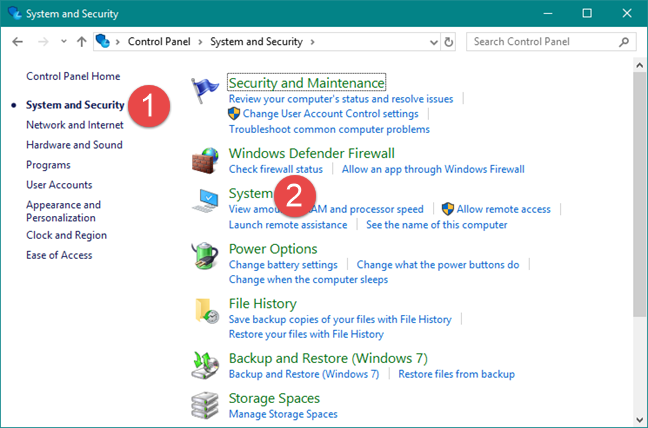
Task: Click the smaller Backup and Restore (Windows 7) link
Action: pyautogui.click(x=304, y=374)
